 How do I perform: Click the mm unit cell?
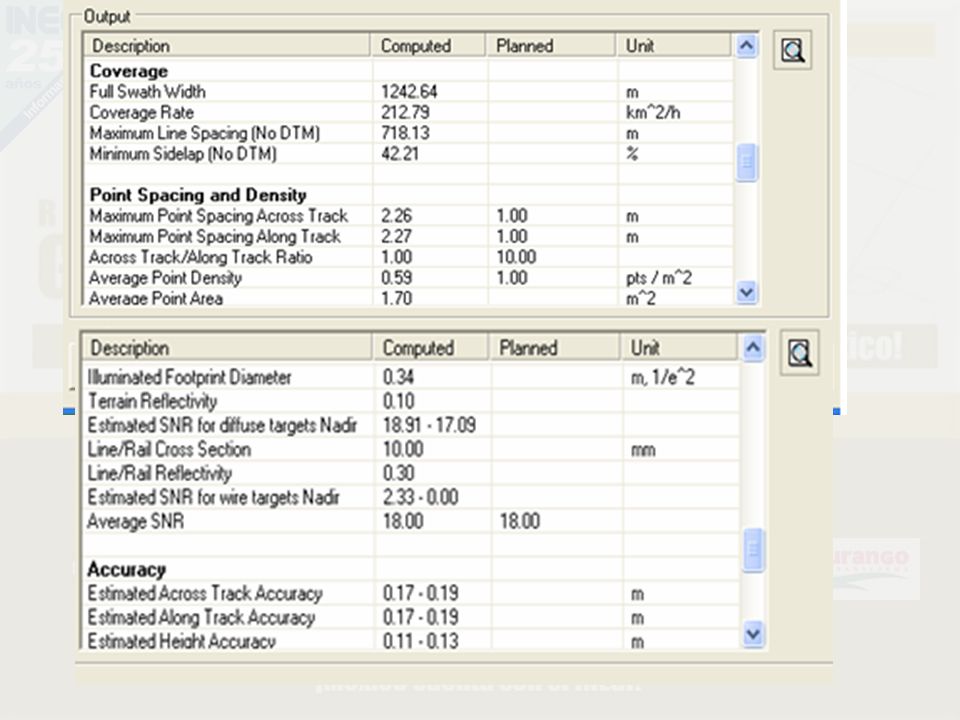tap(643, 450)
